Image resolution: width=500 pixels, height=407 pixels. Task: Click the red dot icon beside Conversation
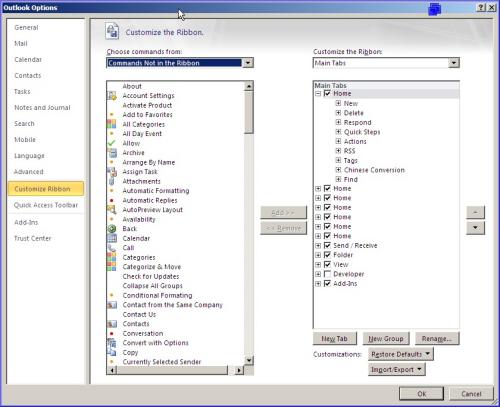click(112, 333)
